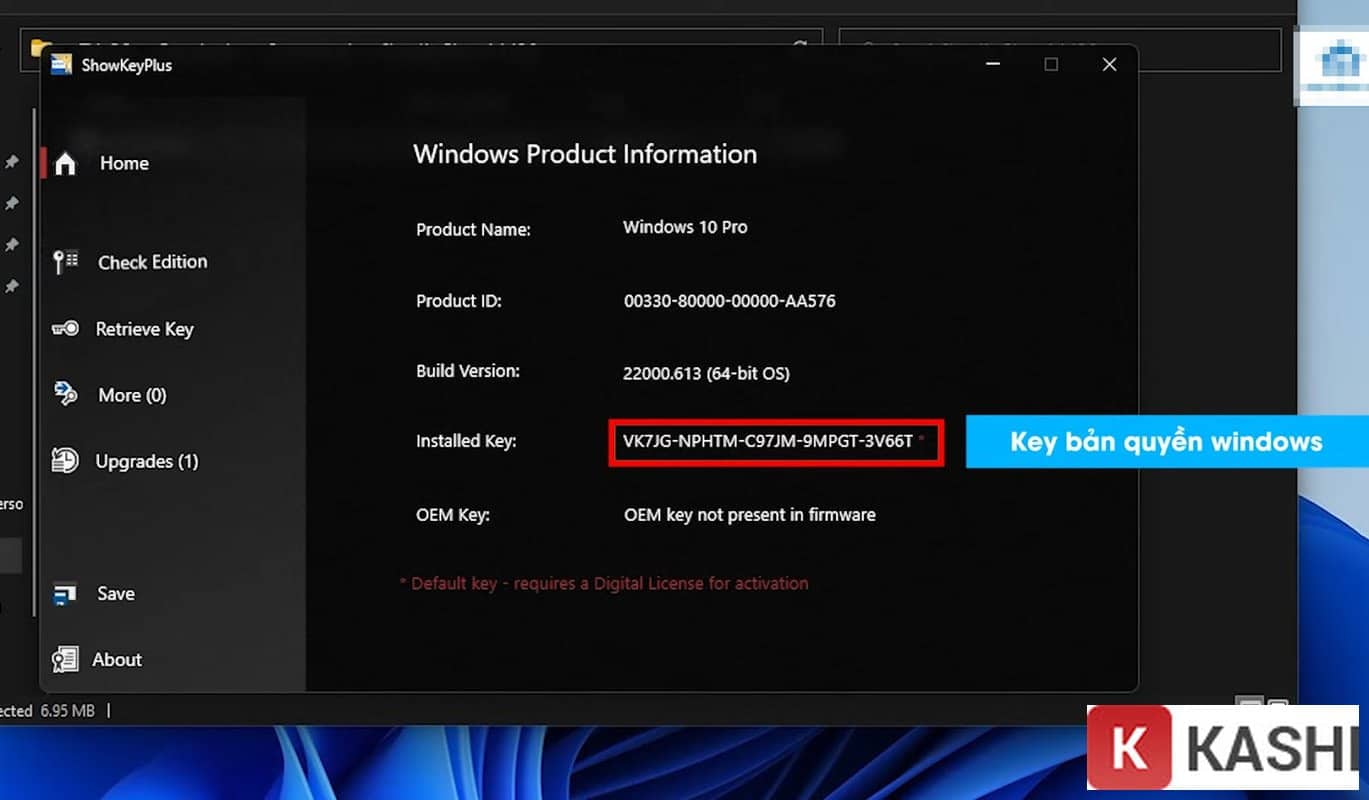Click the first pin icon in Explorer sidebar
1369x800 pixels.
point(11,161)
